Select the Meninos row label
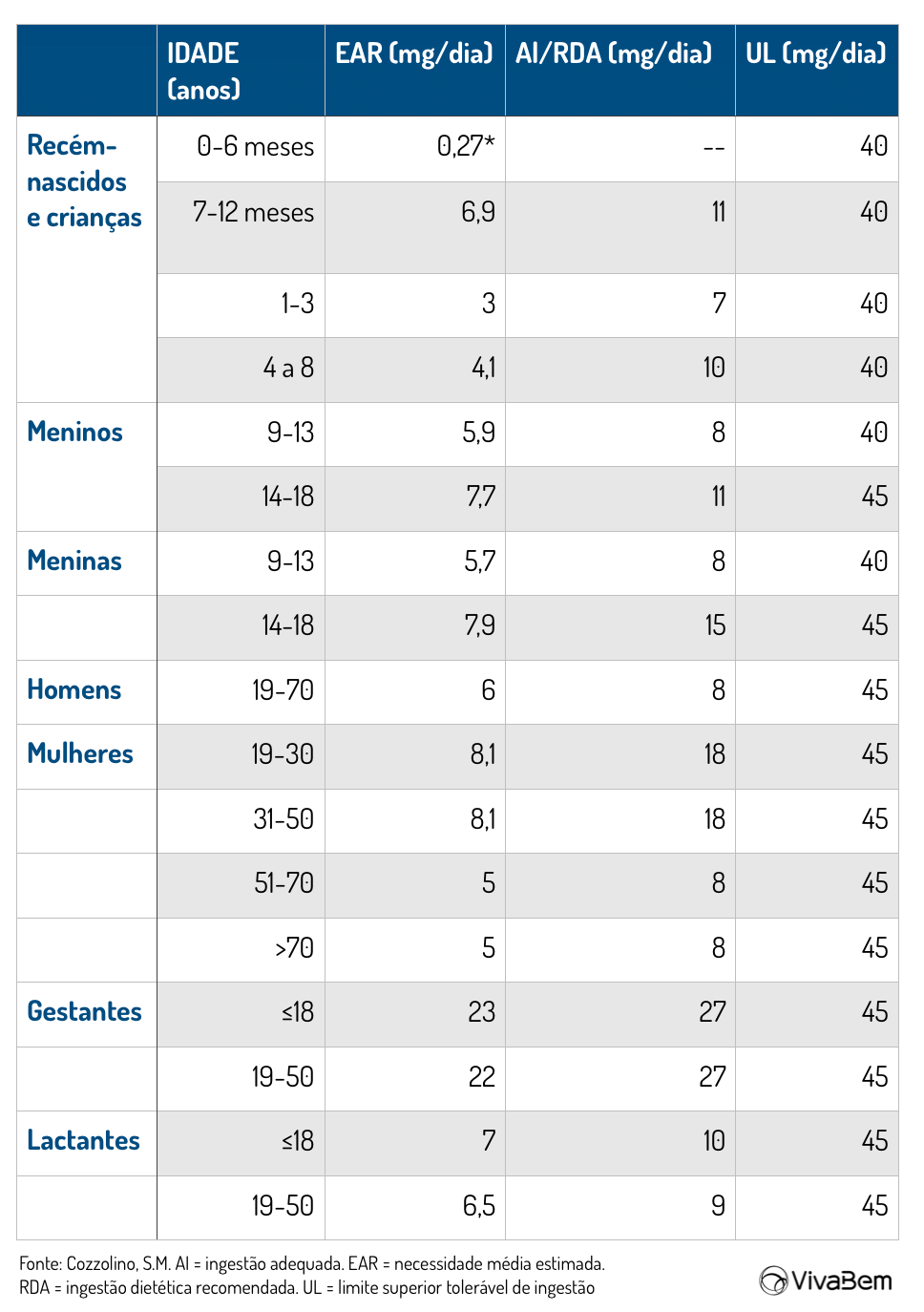This screenshot has height=1312, width=924. click(x=74, y=433)
